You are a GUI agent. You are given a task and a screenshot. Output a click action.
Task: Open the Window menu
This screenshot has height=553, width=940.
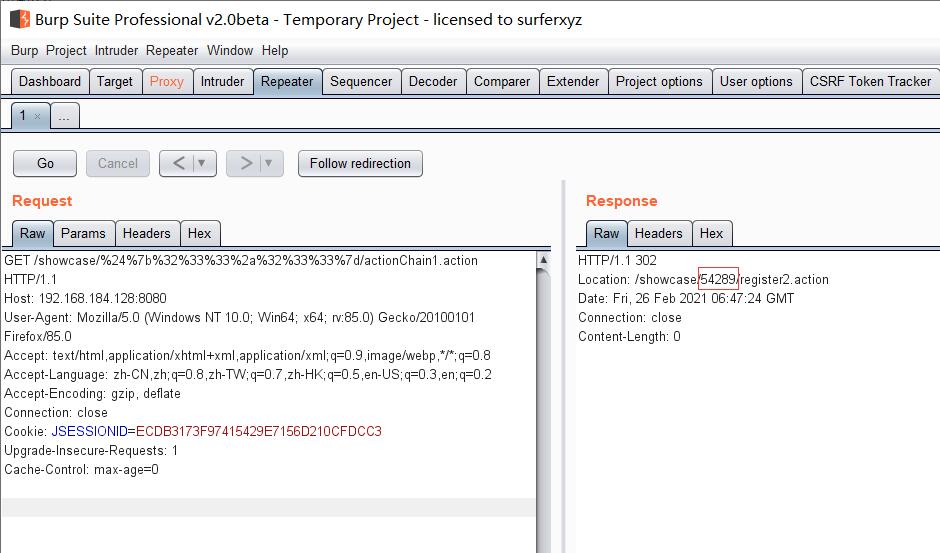[230, 50]
